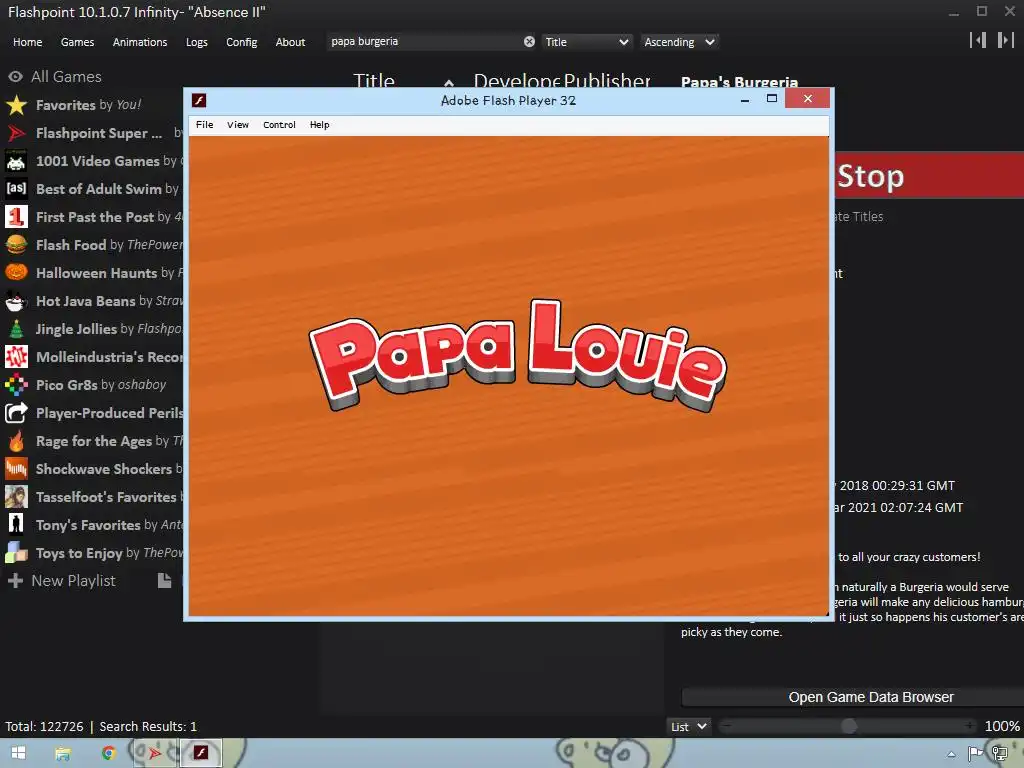Click the Flash Player title bar logo icon
The image size is (1024, 768).
click(199, 100)
